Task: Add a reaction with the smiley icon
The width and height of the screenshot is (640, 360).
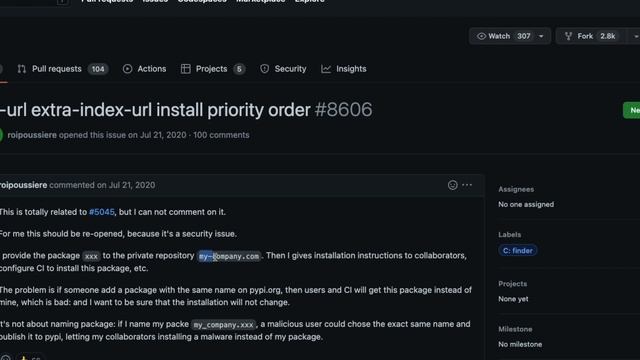Action: click(x=453, y=185)
